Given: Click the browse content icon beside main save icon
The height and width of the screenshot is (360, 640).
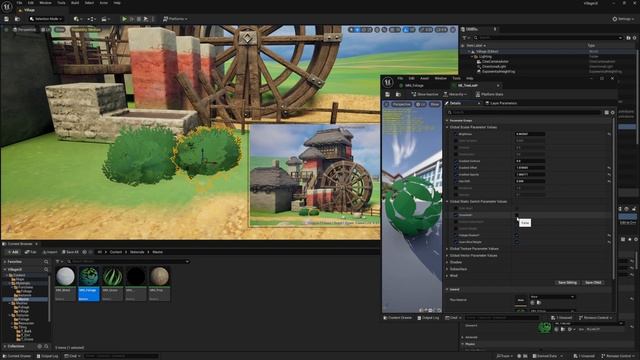Looking at the screenshot, I should 17,19.
